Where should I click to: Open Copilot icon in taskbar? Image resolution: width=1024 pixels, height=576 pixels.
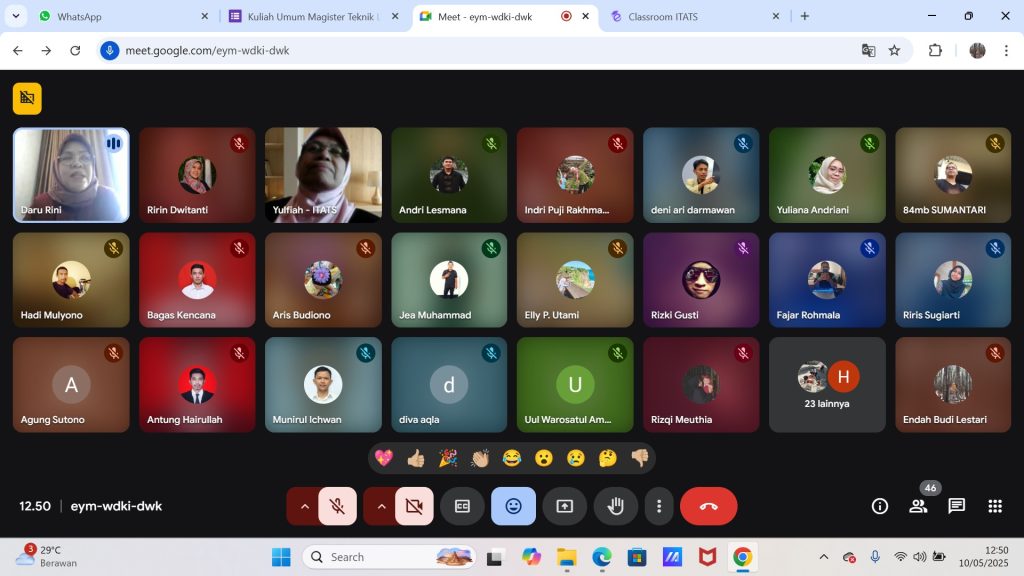point(532,557)
